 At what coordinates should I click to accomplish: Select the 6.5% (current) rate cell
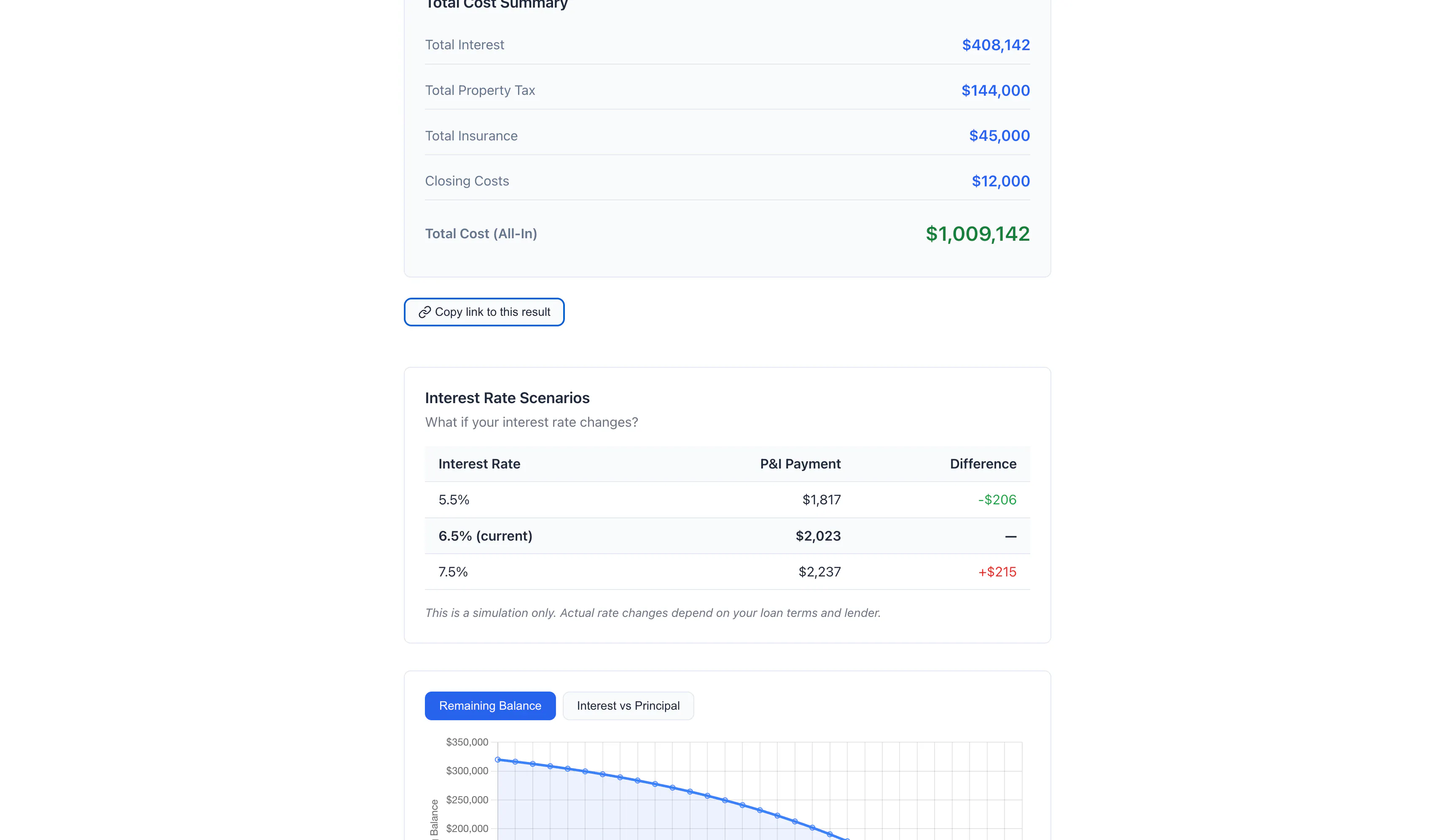pyautogui.click(x=485, y=536)
